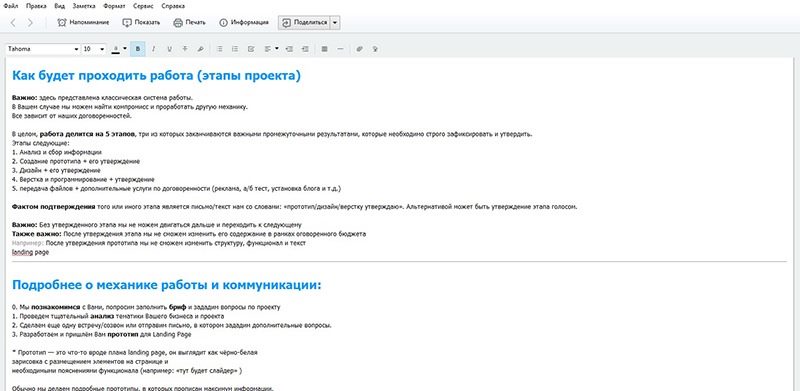The height and width of the screenshot is (391, 800).
Task: Open the dropdown arrow beside Поделиться
Action: (x=335, y=22)
